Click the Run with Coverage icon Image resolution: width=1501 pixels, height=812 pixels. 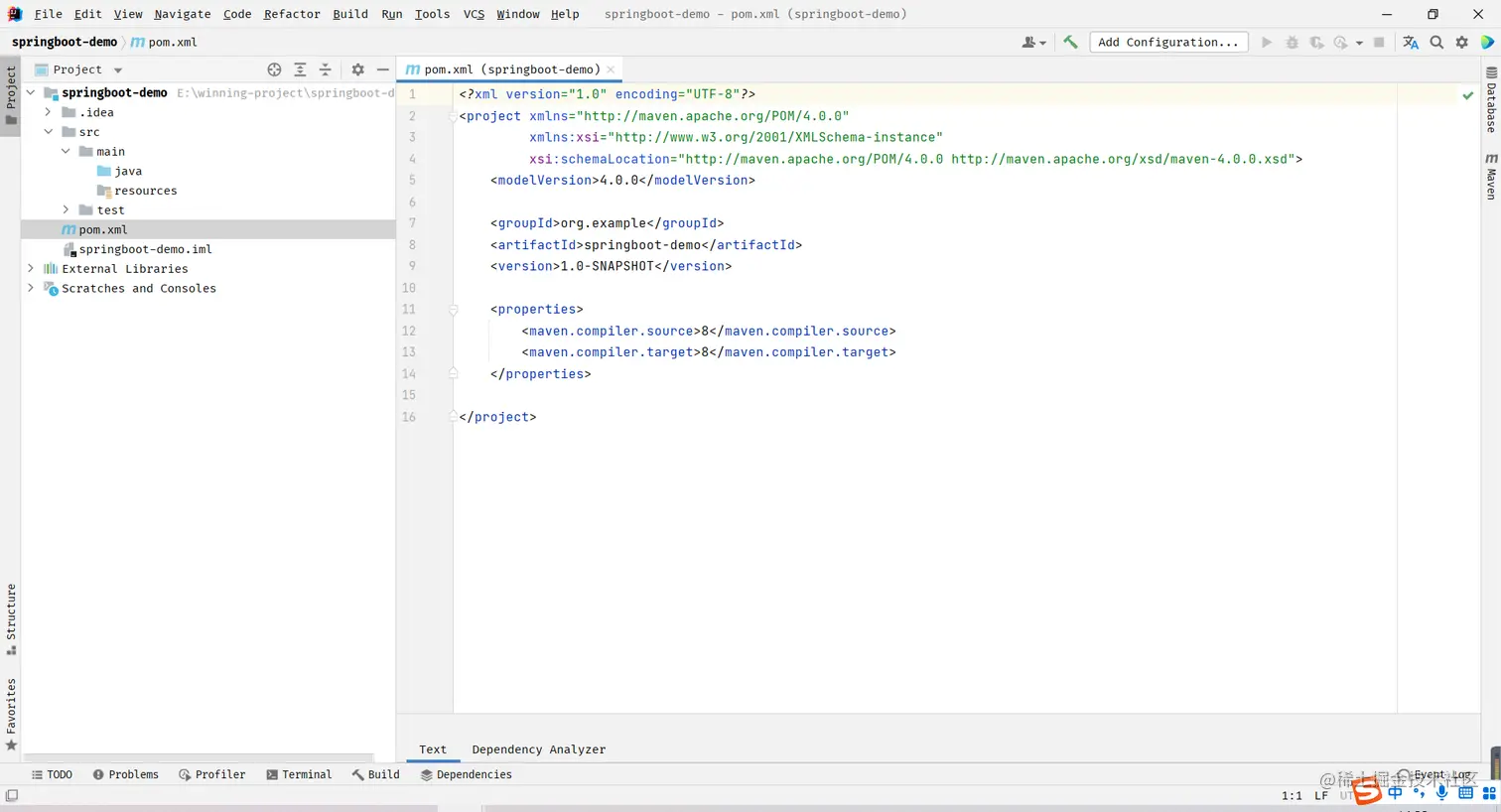(1316, 43)
